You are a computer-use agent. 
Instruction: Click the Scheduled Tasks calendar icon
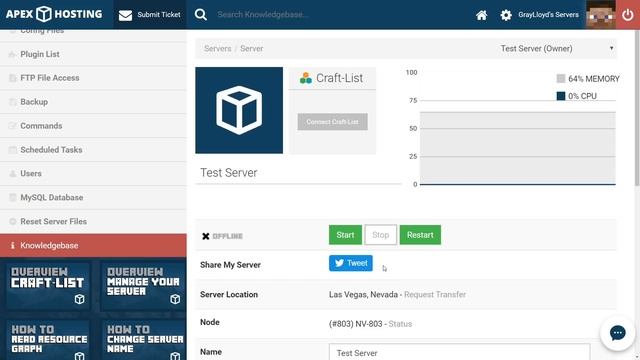coord(12,150)
